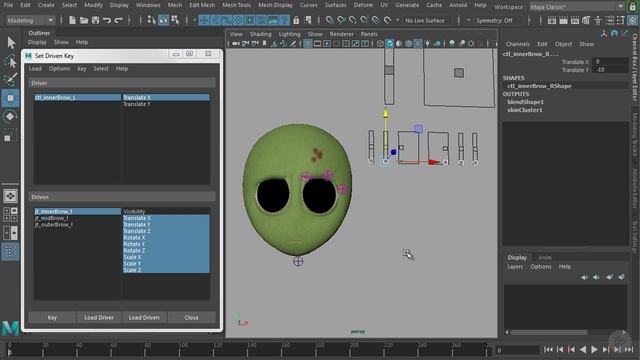This screenshot has height=360, width=640.
Task: Activate the Paint selection tool
Action: point(11,80)
